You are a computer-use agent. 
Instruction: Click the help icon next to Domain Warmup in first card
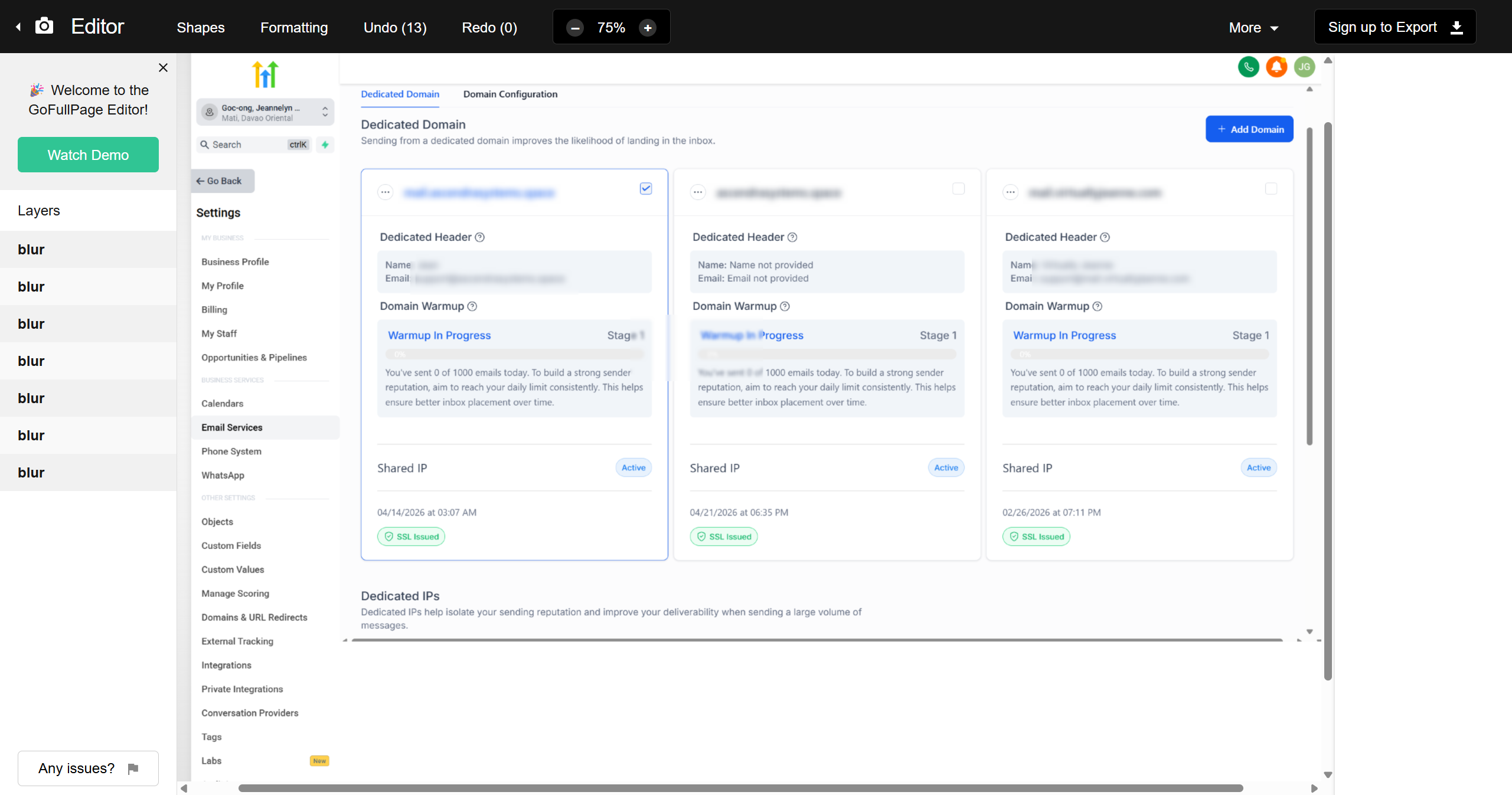[x=472, y=306]
